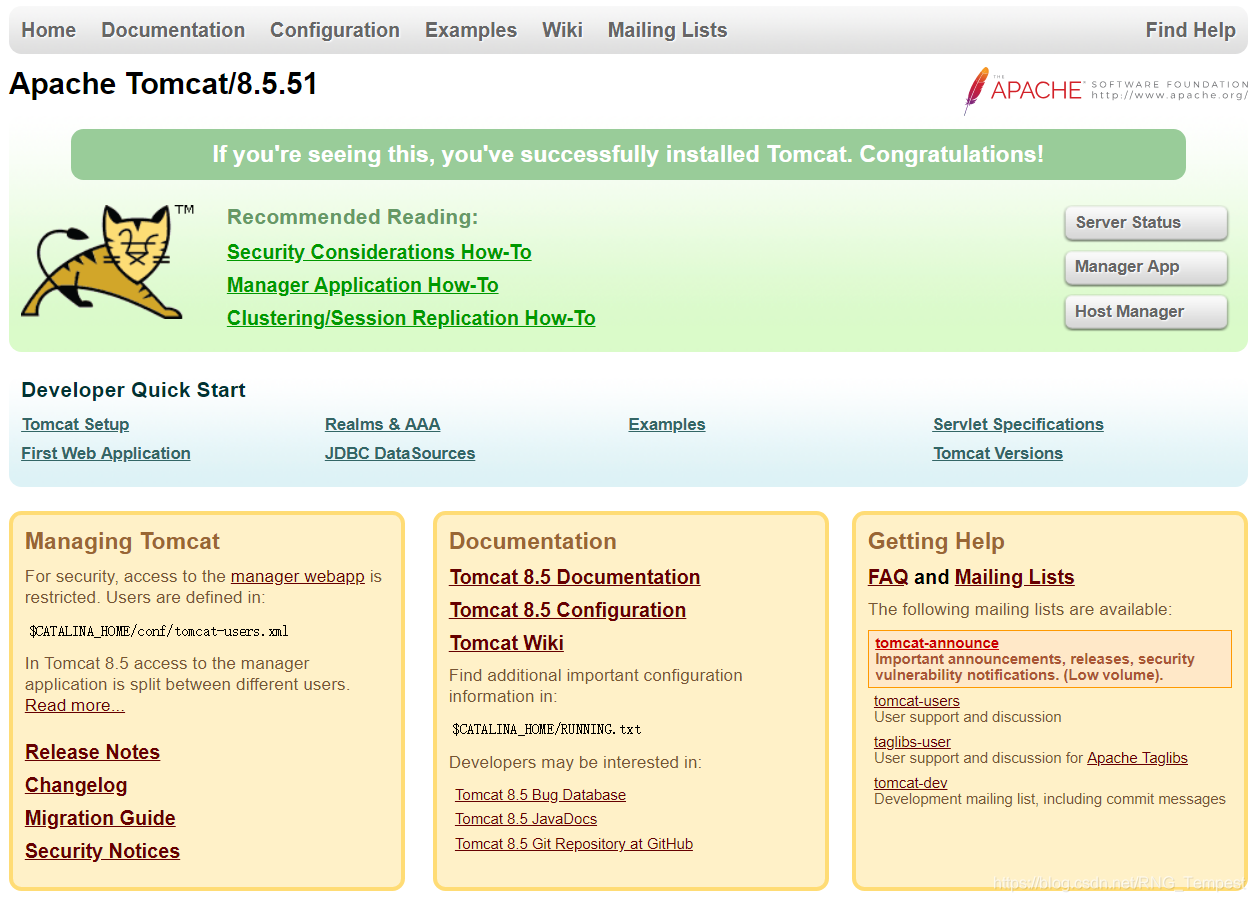Viewport: 1256px width, 902px height.
Task: Open Examples link under Developer Quick Start
Action: click(x=667, y=424)
